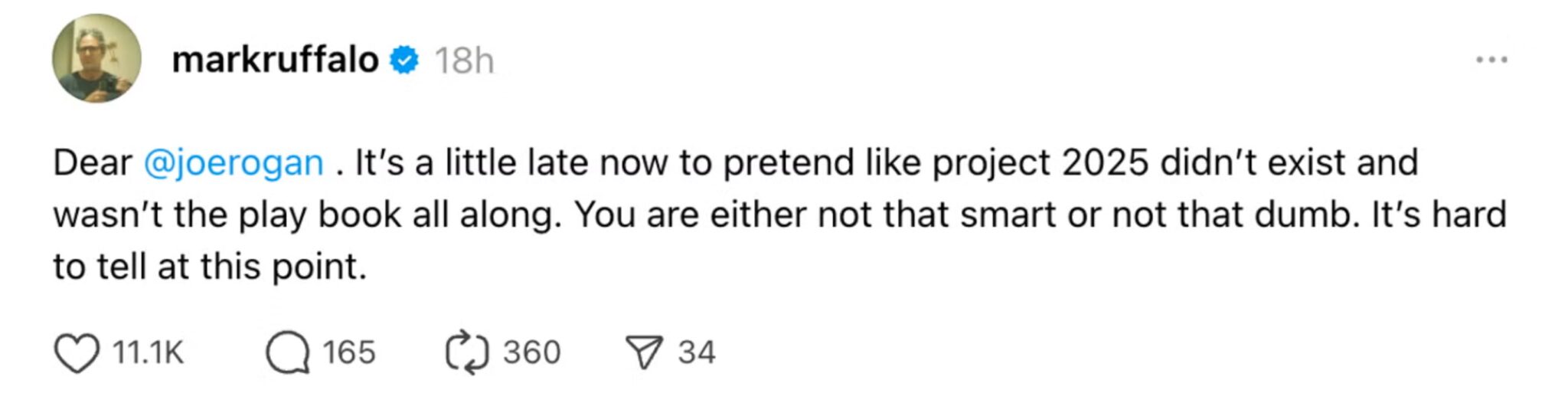Screen dimensions: 1568x403
Task: Open markruffalo's profile picture
Action: pyautogui.click(x=96, y=58)
